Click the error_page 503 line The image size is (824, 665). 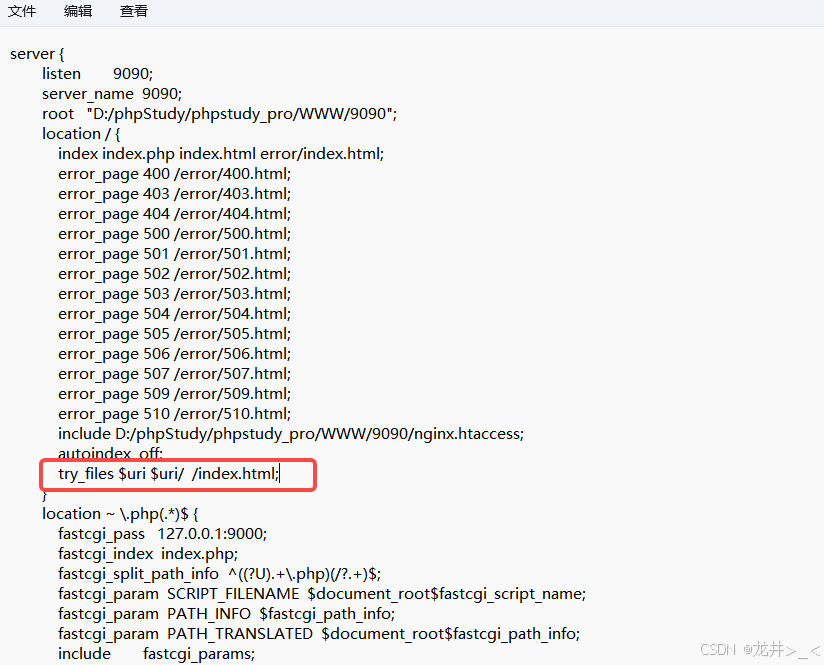174,293
